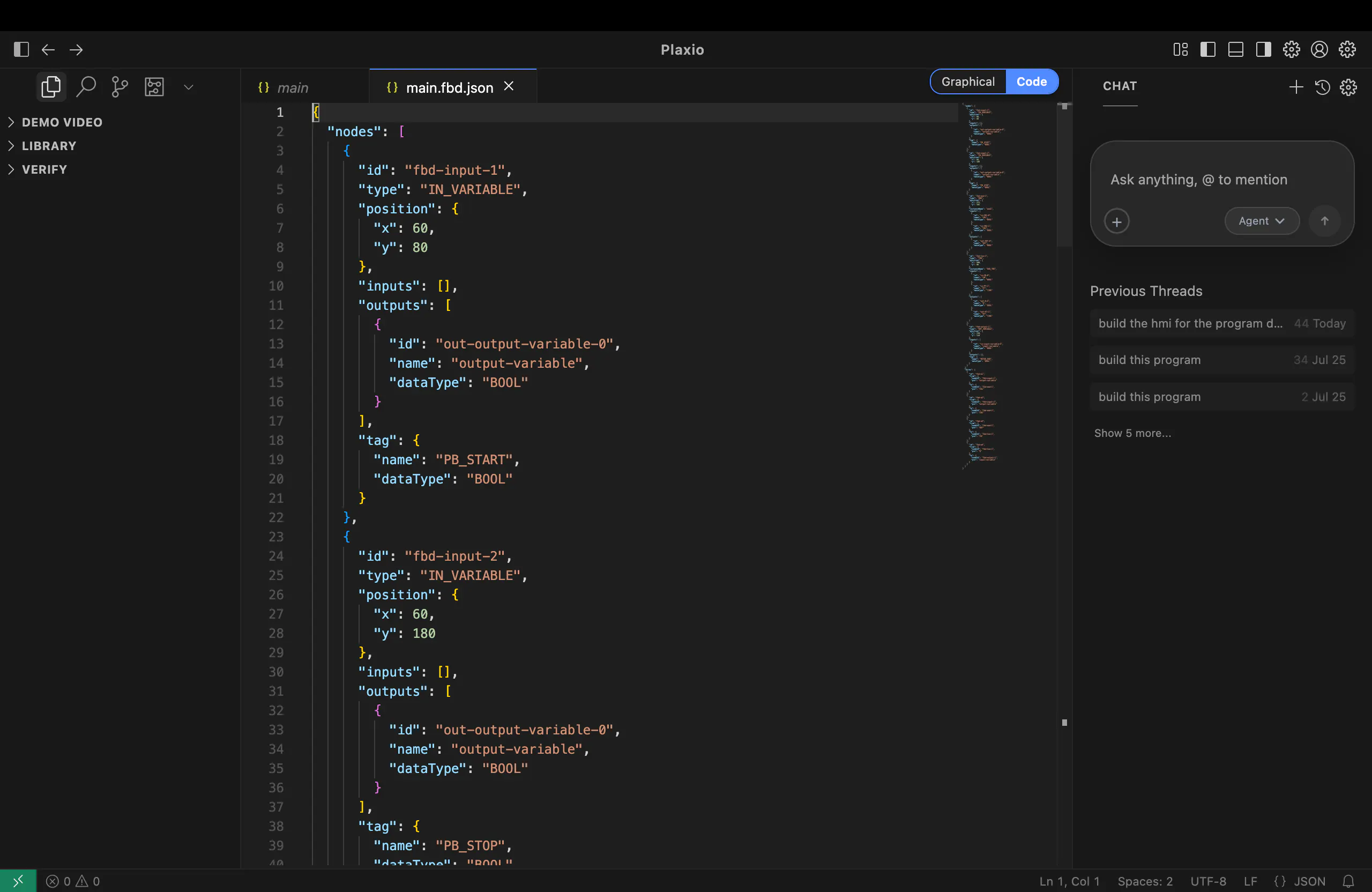Open the Search view

click(85, 87)
